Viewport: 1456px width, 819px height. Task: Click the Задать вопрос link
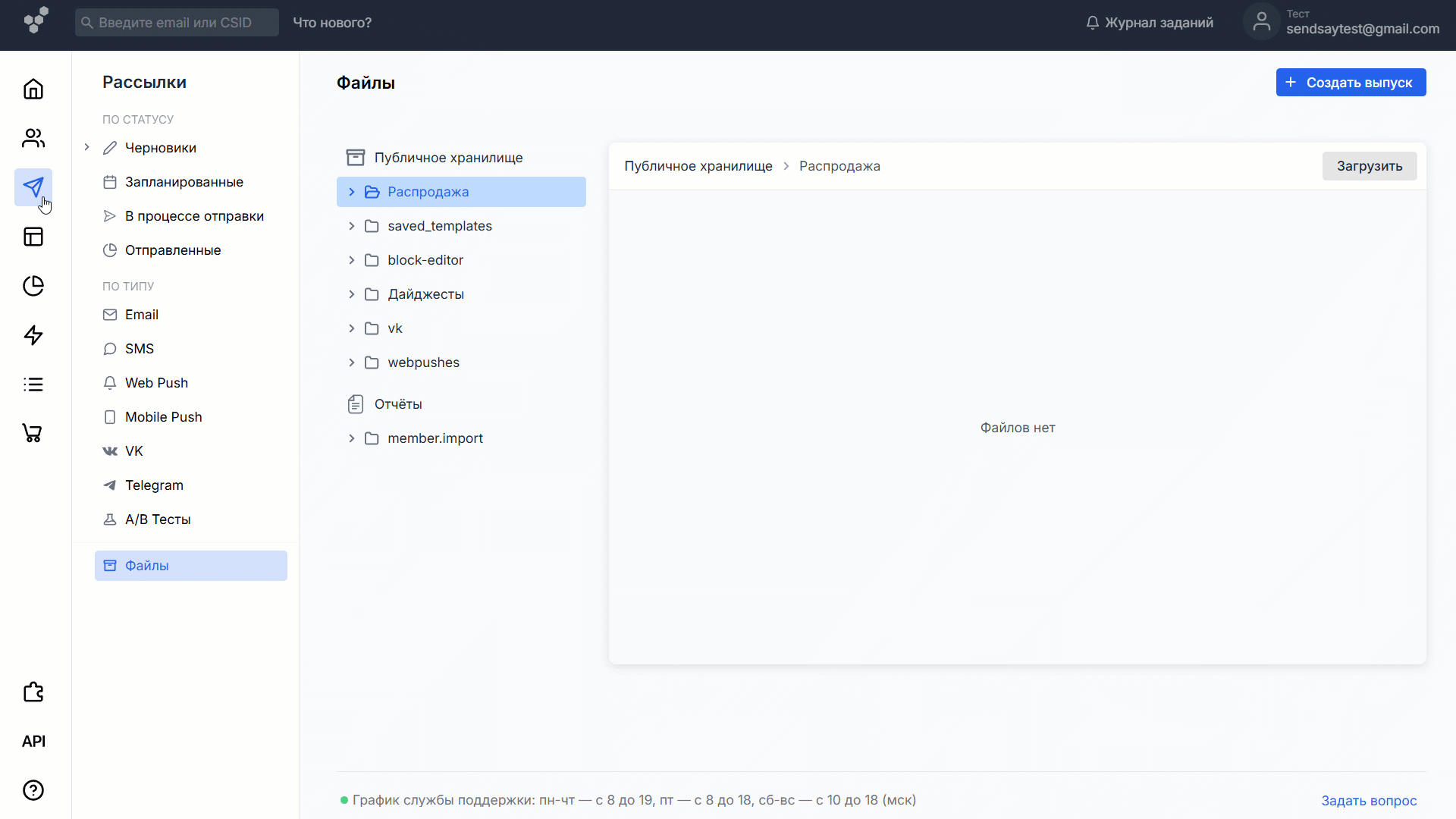click(x=1369, y=801)
